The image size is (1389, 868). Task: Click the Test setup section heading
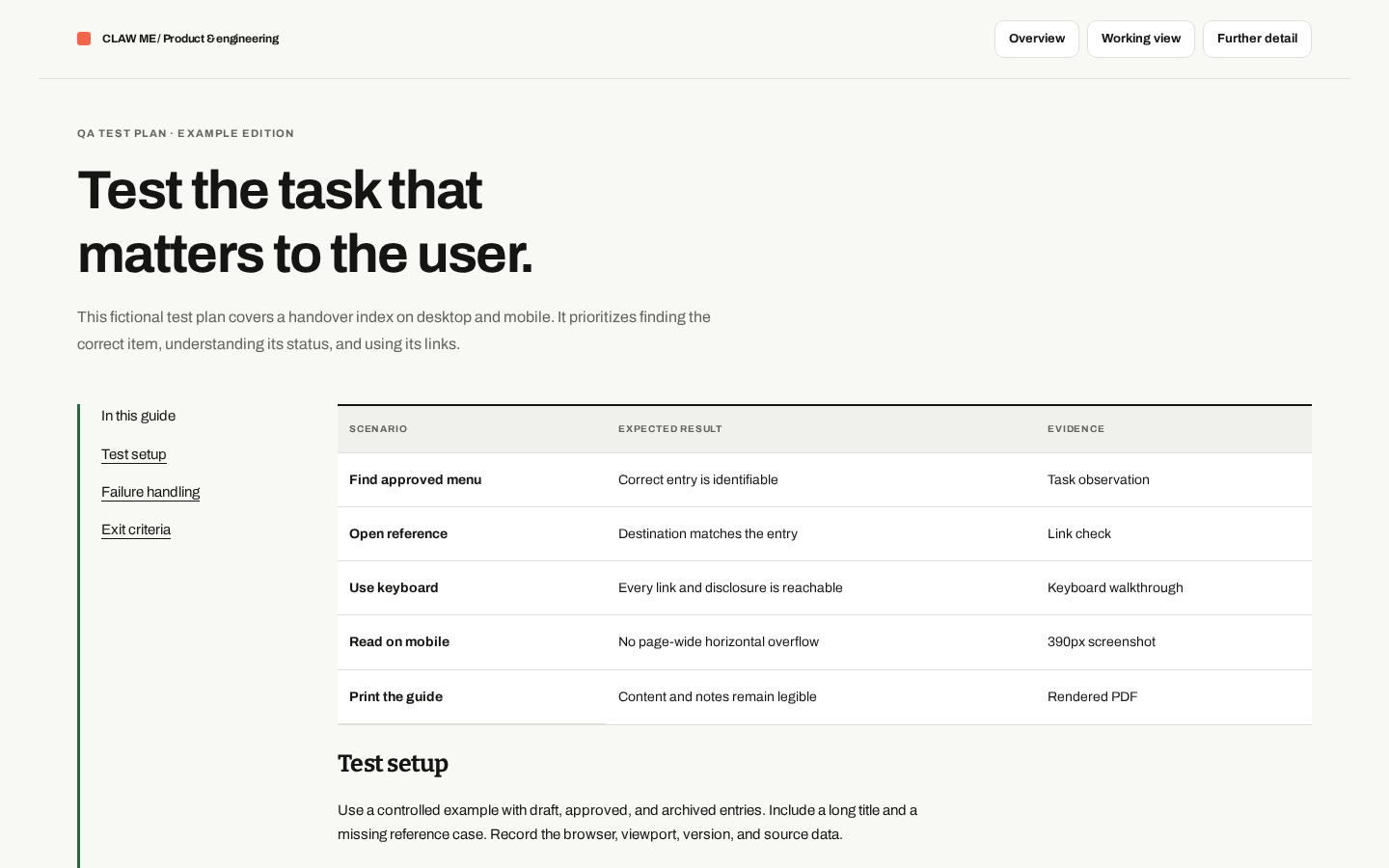(393, 764)
